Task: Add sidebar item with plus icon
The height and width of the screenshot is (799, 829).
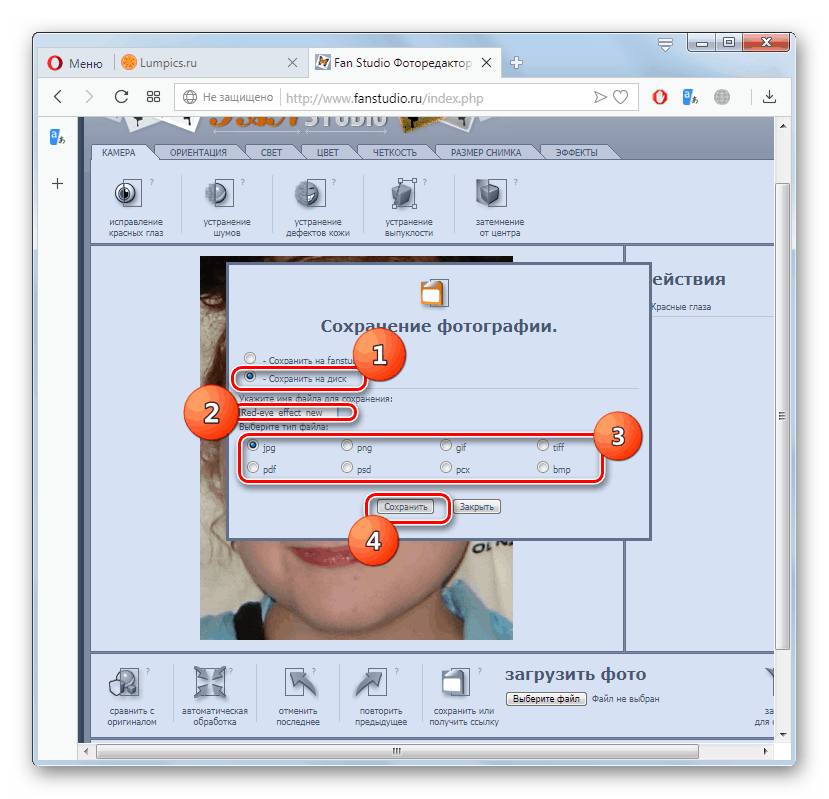Action: pos(57,183)
